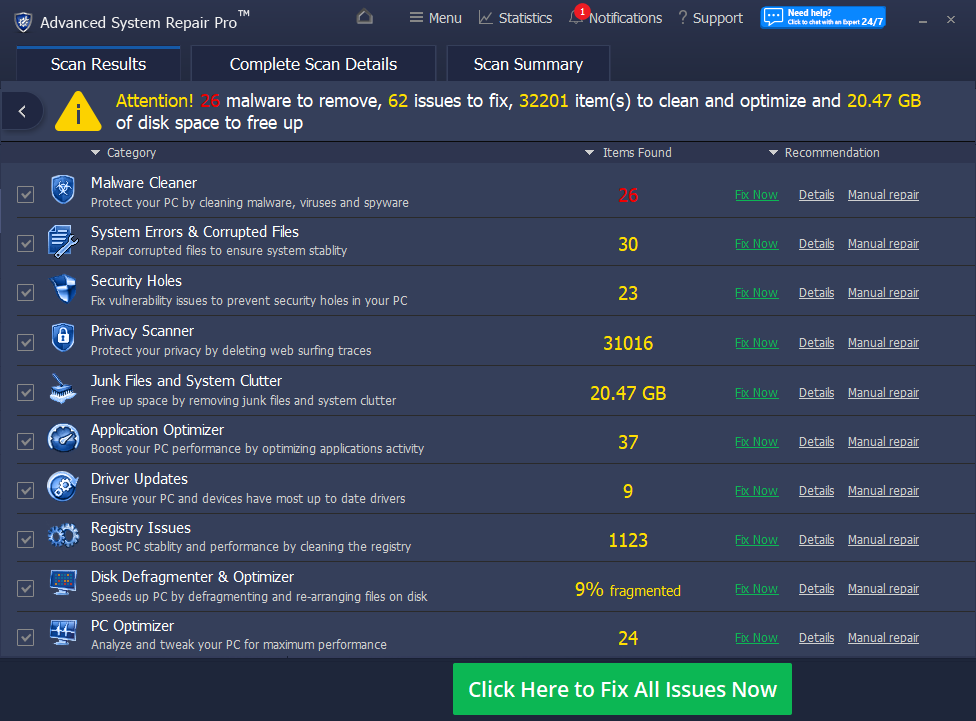Sort by the Items Found column
The image size is (976, 721).
pyautogui.click(x=628, y=153)
